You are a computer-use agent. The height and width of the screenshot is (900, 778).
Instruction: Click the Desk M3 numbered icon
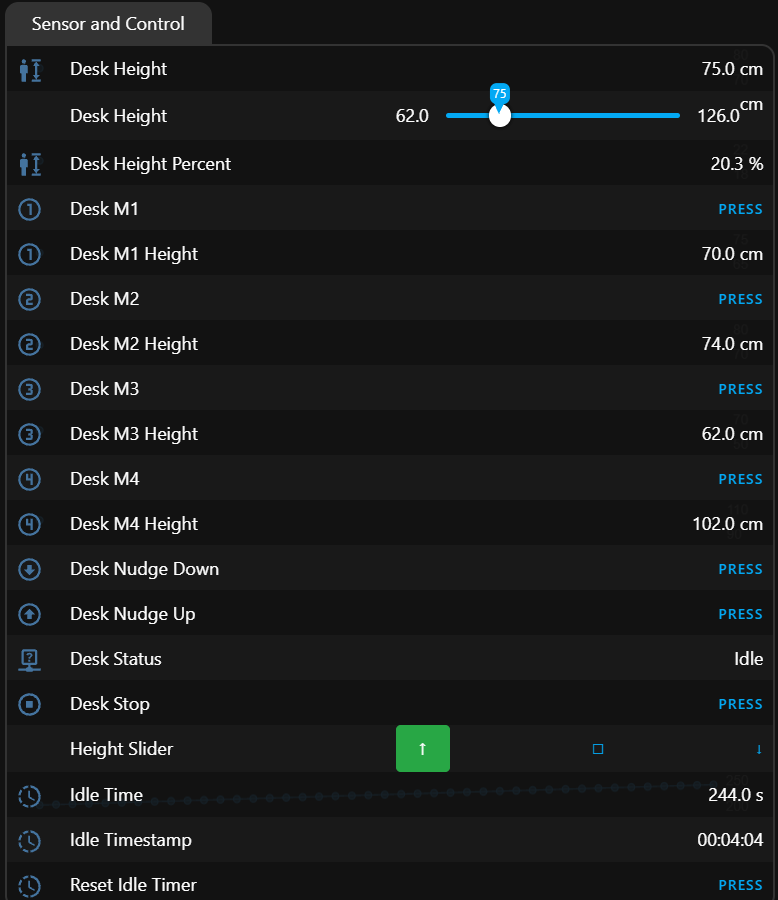(30, 389)
